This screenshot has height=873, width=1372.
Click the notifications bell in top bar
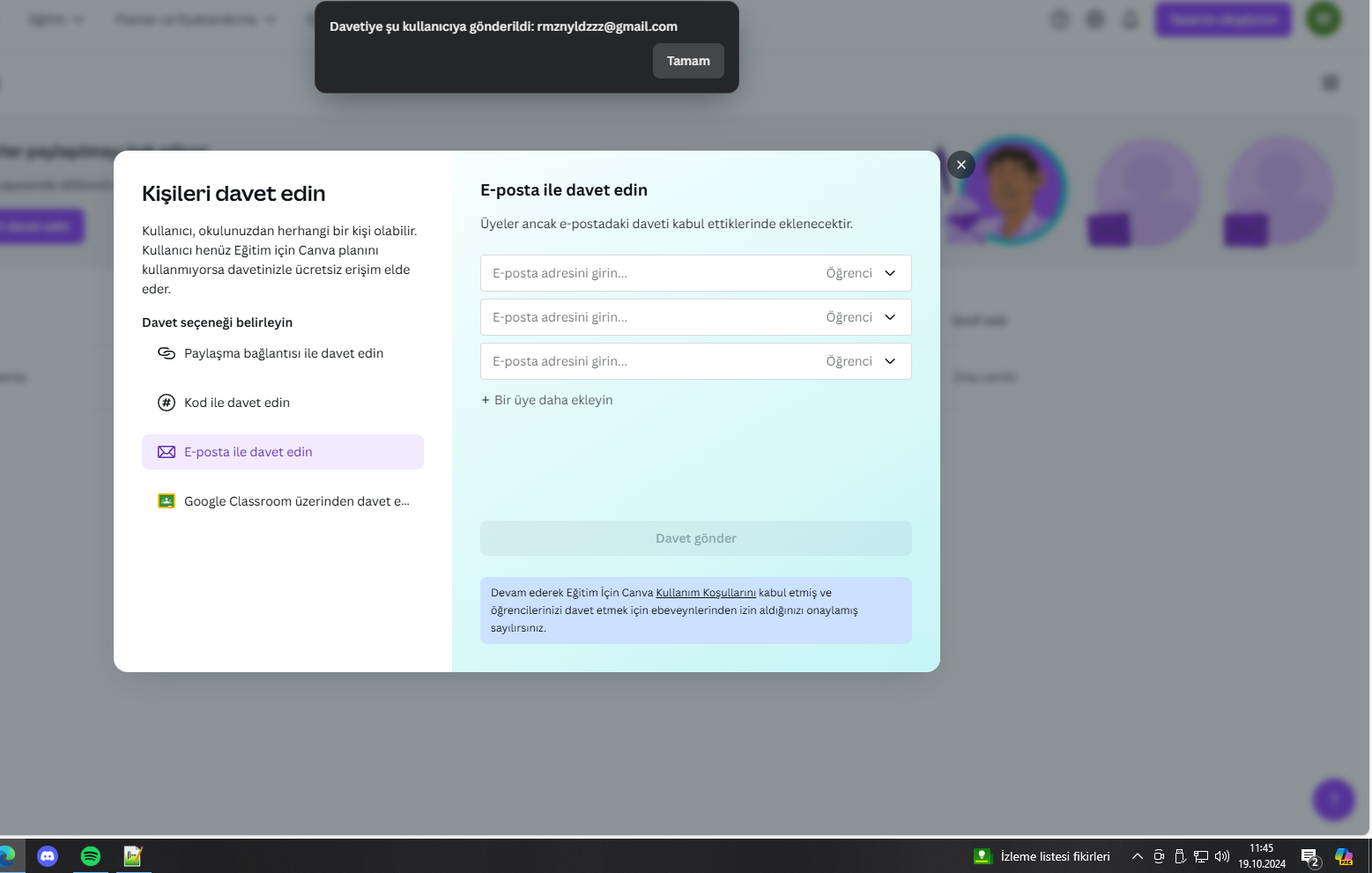pos(1131,18)
